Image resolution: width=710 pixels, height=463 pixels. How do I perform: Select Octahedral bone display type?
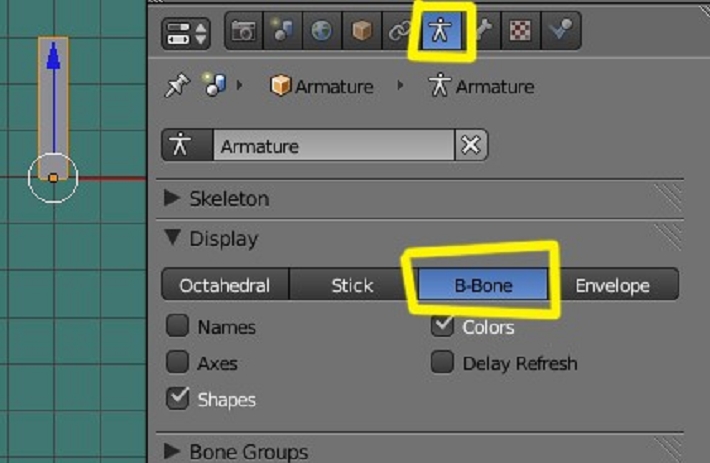point(225,286)
